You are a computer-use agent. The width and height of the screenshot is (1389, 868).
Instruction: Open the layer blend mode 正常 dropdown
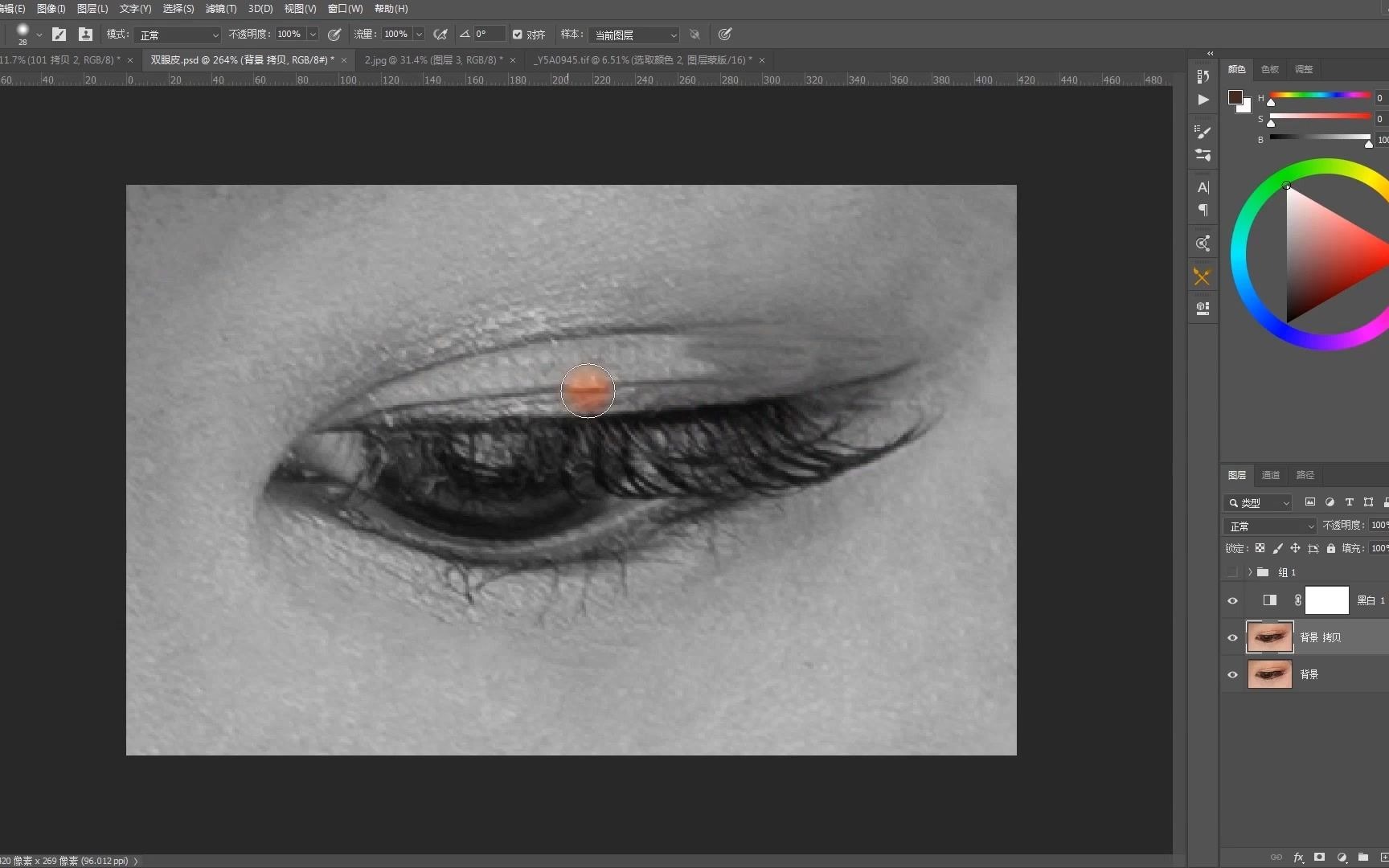pos(1270,526)
